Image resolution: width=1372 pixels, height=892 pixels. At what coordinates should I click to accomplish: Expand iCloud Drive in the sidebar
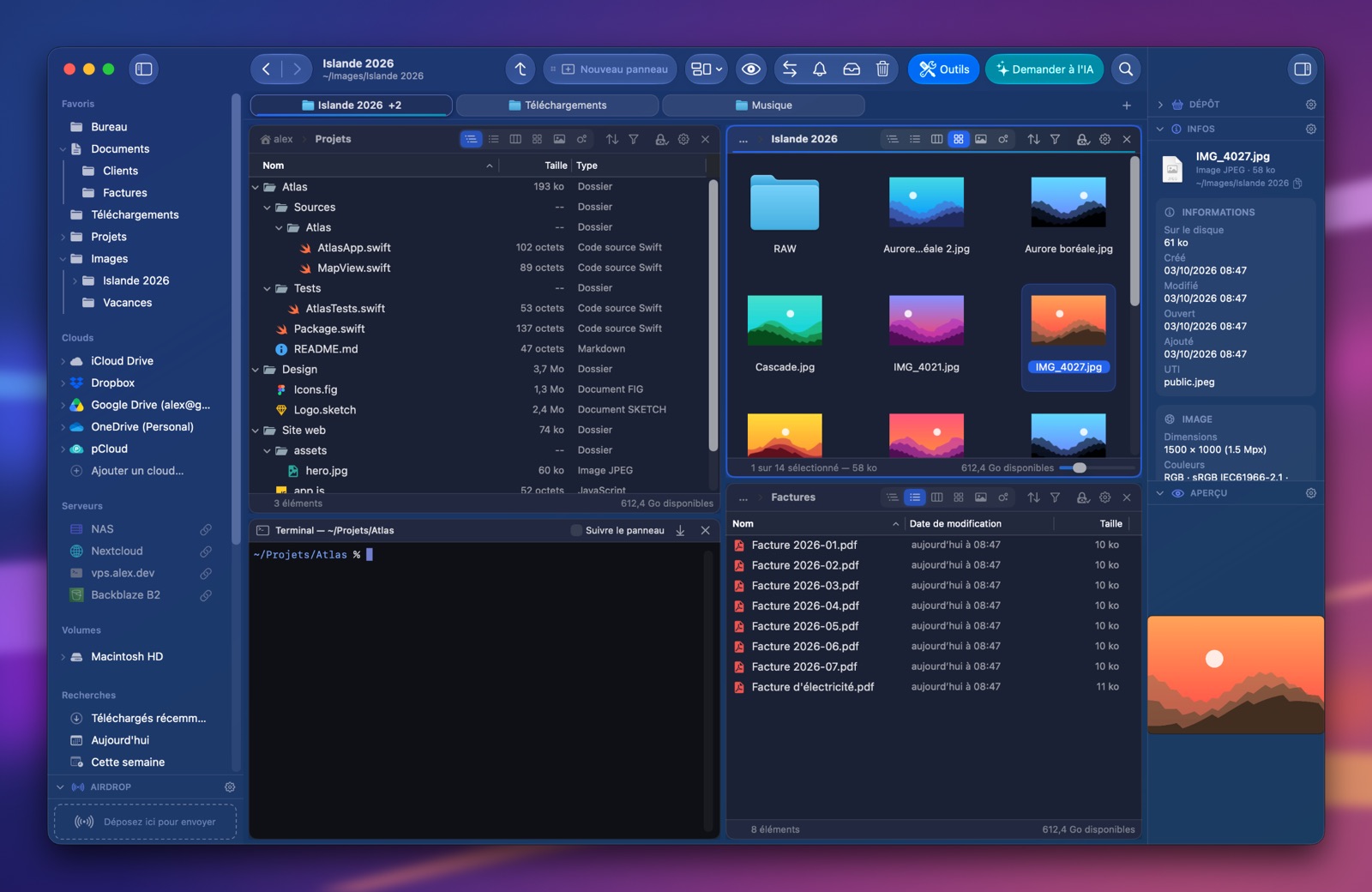63,361
